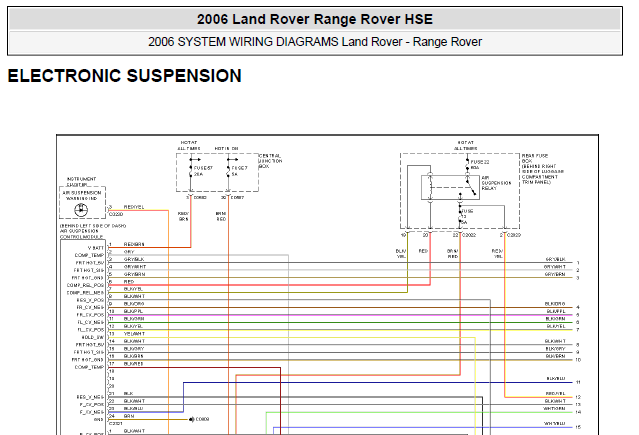Click the right-edge BLK/PPL label at line 5

click(x=556, y=311)
